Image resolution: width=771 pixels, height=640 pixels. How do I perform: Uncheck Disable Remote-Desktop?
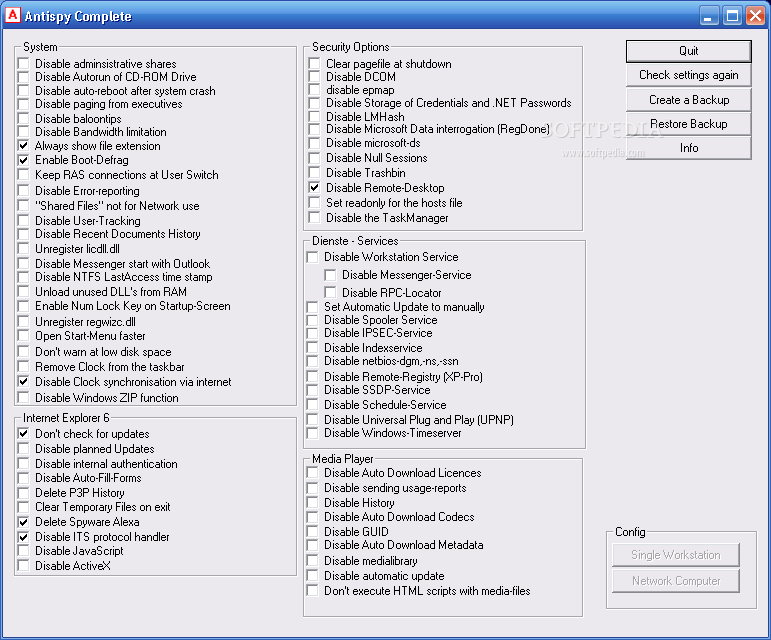[x=314, y=187]
